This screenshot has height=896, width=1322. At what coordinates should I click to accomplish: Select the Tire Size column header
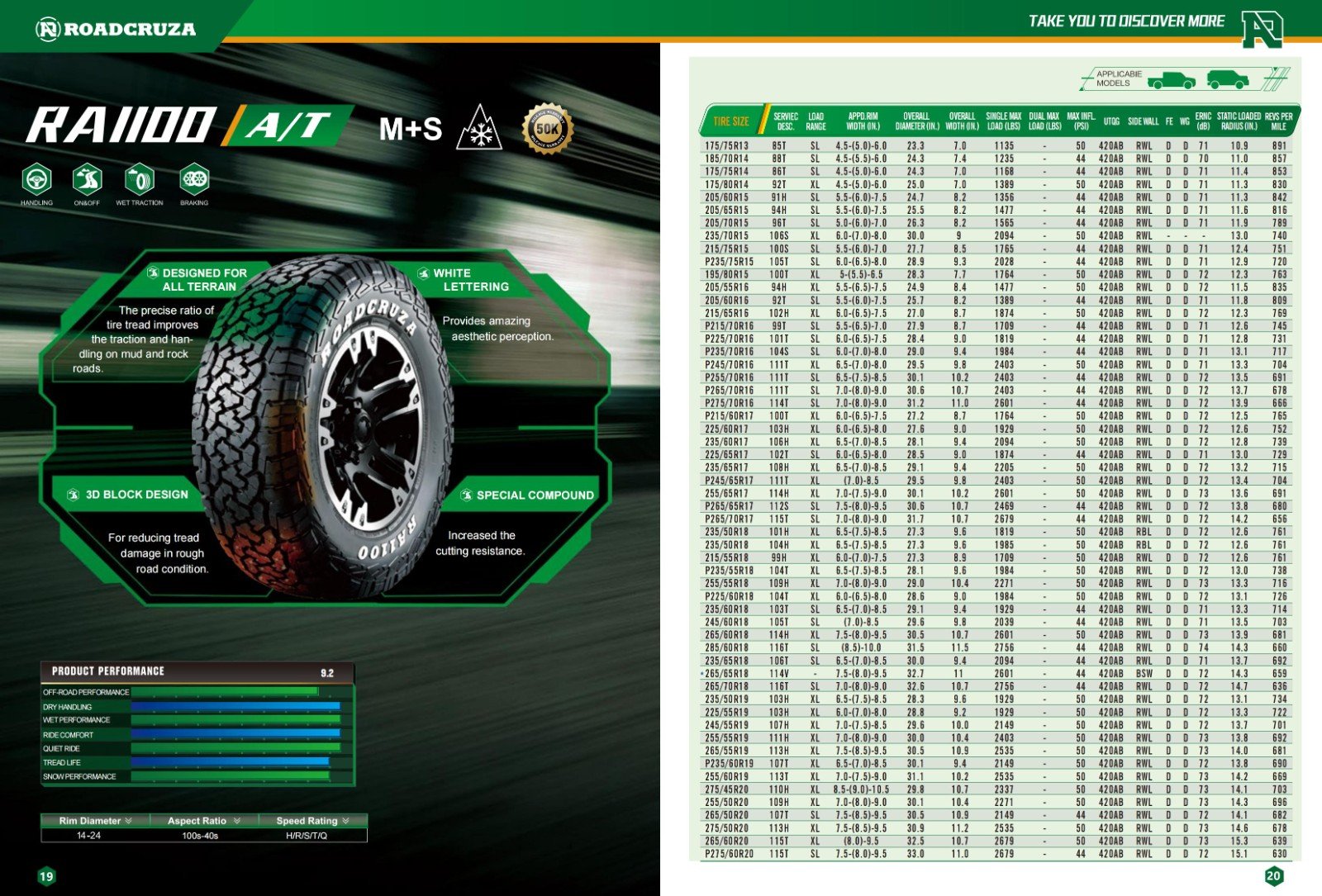(x=730, y=121)
